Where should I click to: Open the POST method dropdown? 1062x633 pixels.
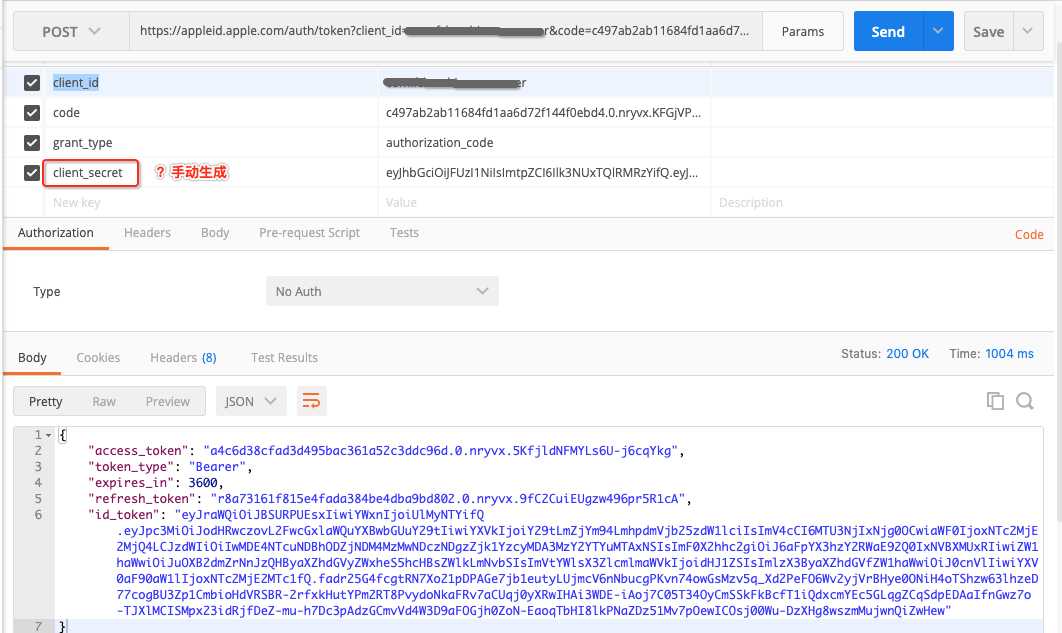point(71,31)
